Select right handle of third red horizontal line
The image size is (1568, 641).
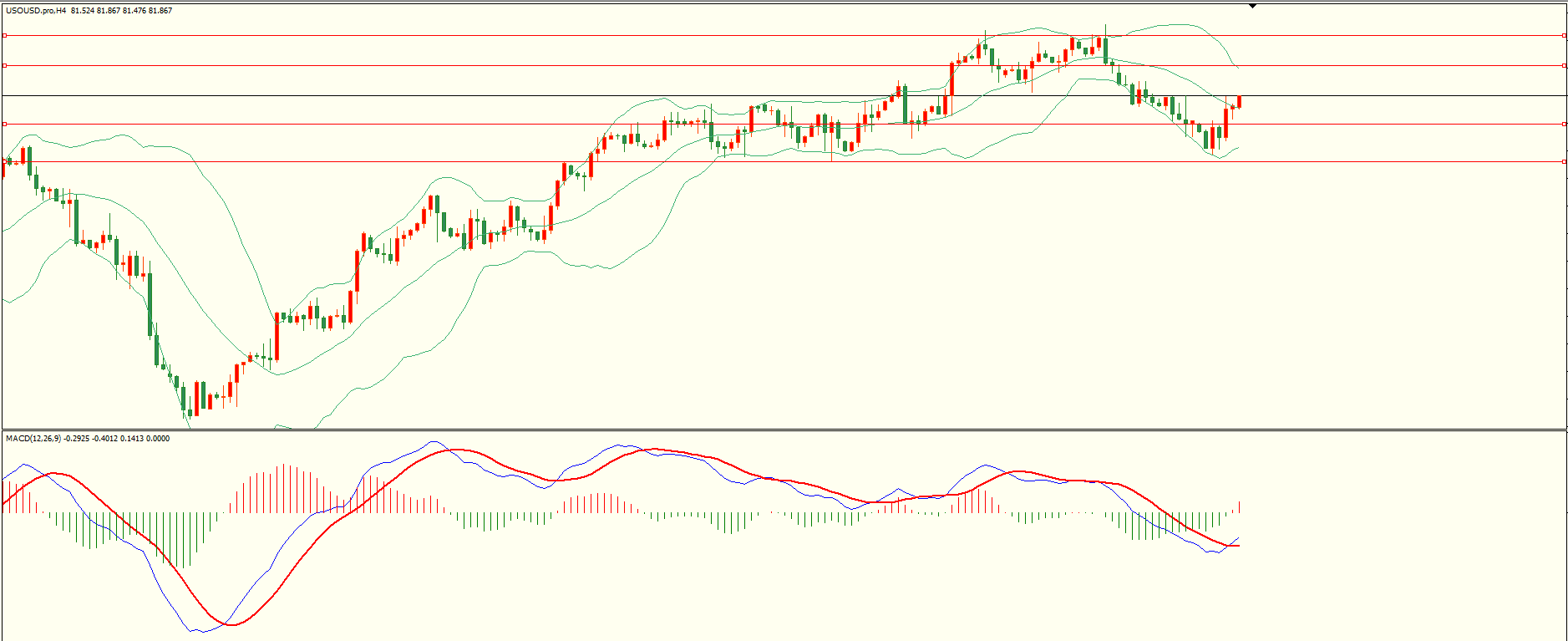click(1564, 124)
